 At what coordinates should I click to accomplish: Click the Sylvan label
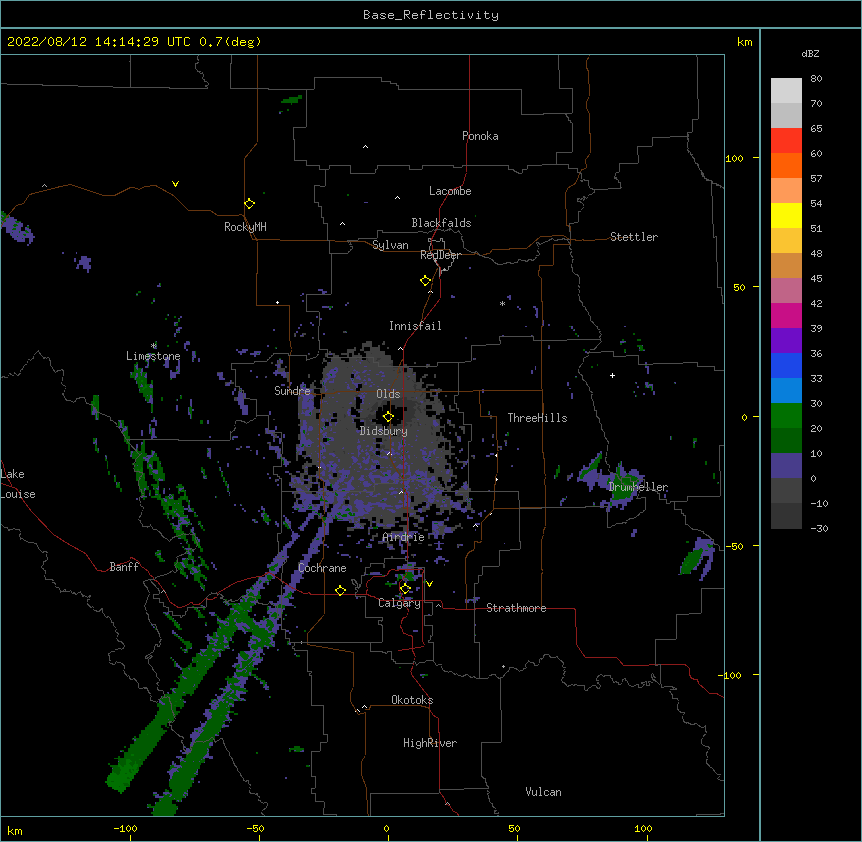pos(390,245)
